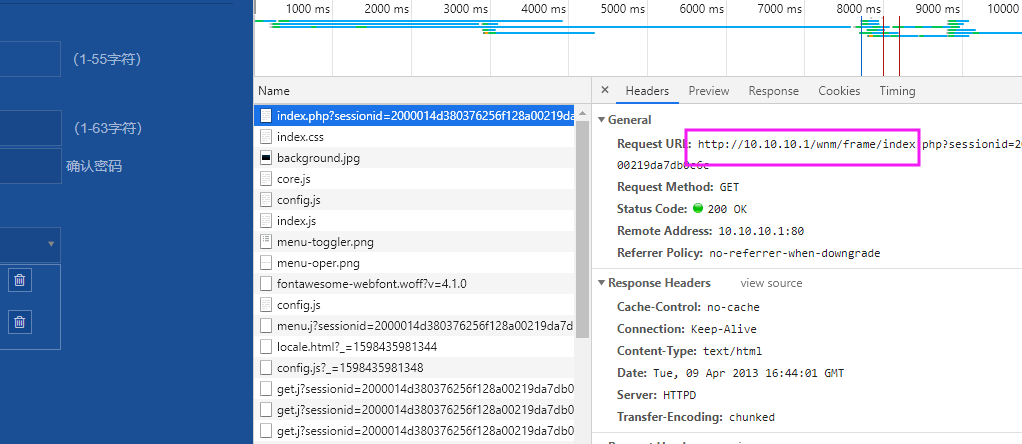Click the lower trash delete icon
Image resolution: width=1022 pixels, height=444 pixels.
pos(20,321)
